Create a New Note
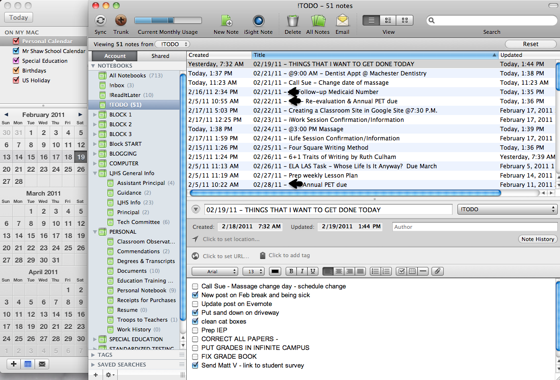Screen dimensions: 560x380 (x=226, y=21)
